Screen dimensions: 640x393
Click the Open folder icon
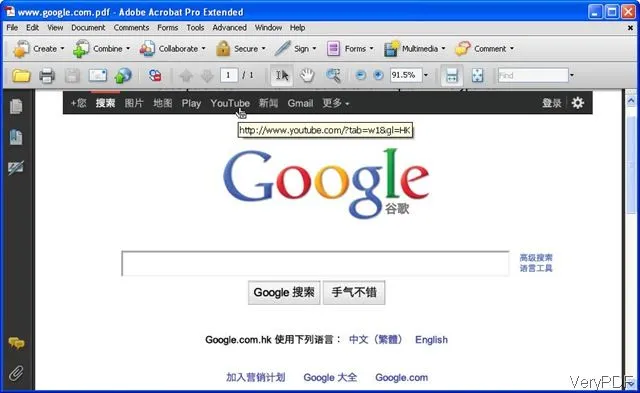click(x=21, y=75)
